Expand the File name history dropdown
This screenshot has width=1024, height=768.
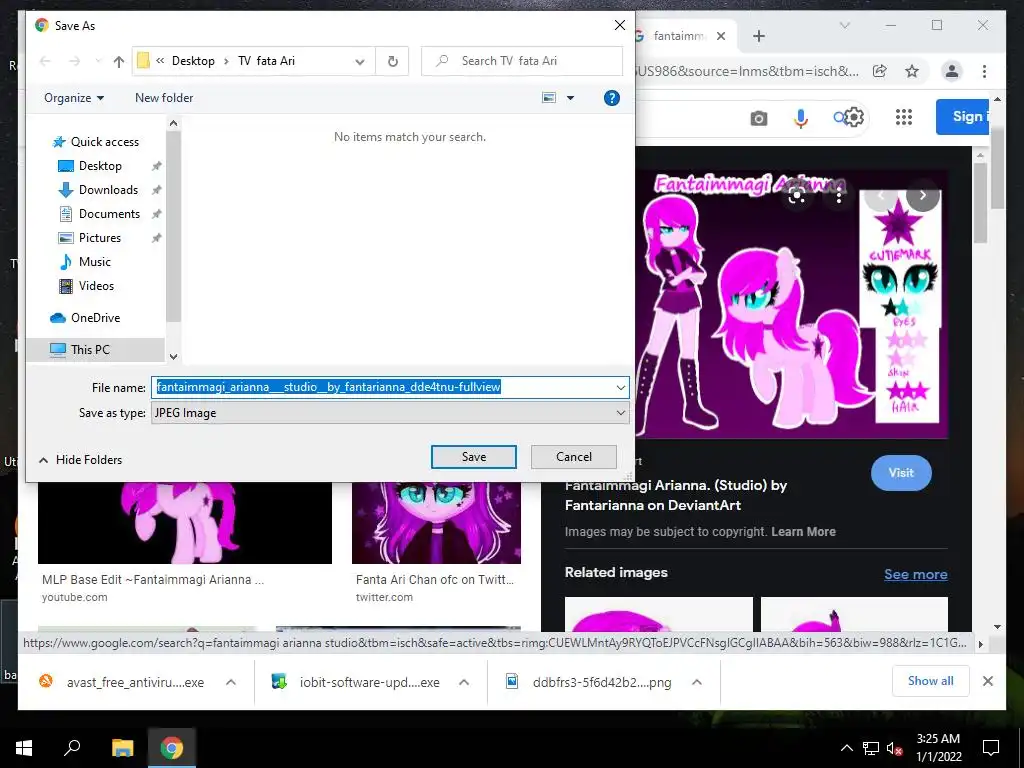click(620, 387)
